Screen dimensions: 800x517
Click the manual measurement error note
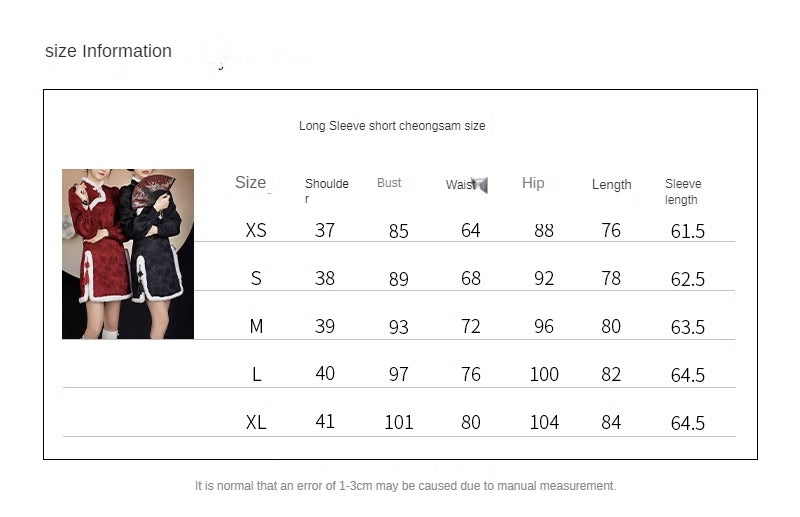pyautogui.click(x=405, y=486)
